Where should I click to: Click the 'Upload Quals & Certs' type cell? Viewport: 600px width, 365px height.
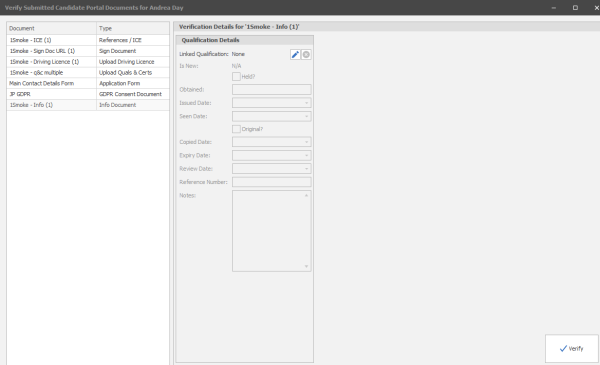pos(133,72)
